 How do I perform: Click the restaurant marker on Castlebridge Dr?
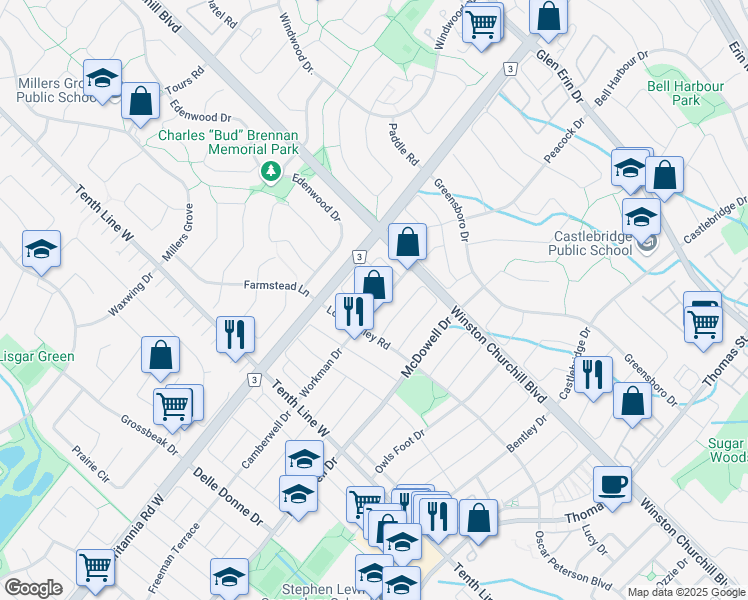pyautogui.click(x=593, y=375)
